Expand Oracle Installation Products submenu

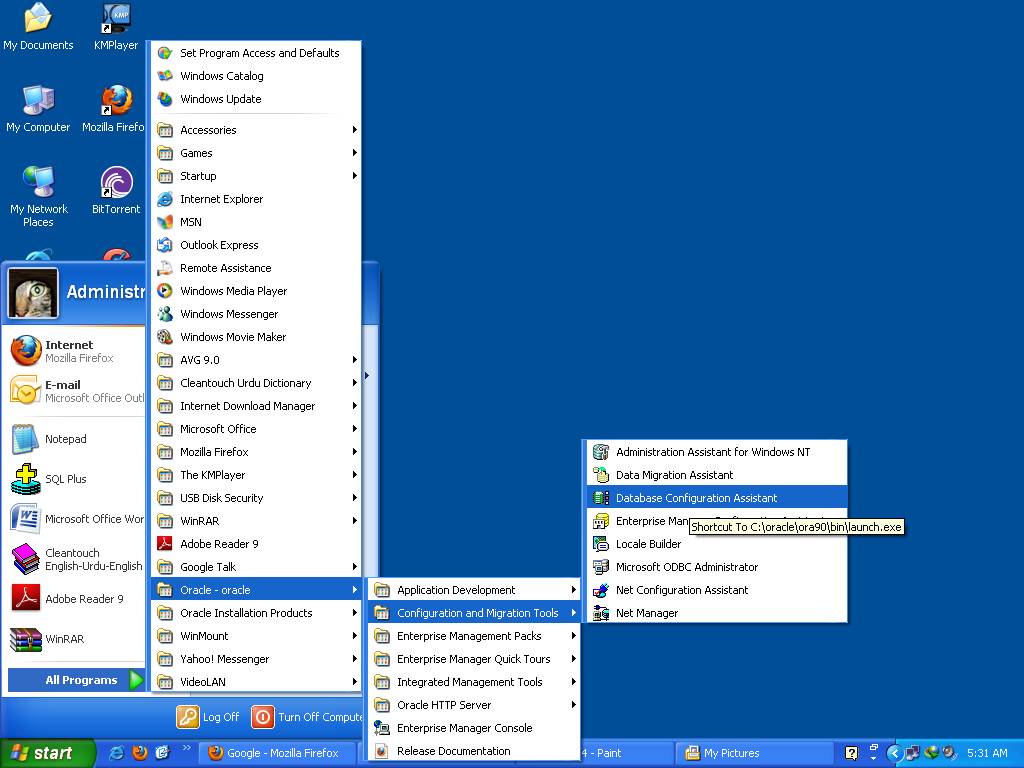click(x=256, y=613)
